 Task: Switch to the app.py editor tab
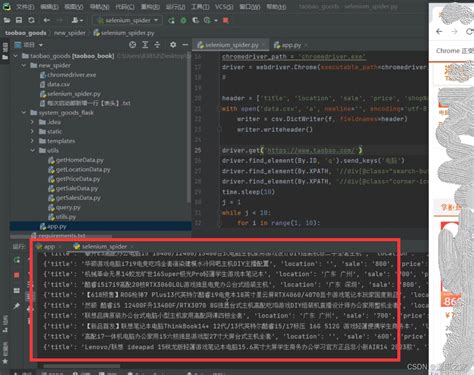[x=288, y=45]
